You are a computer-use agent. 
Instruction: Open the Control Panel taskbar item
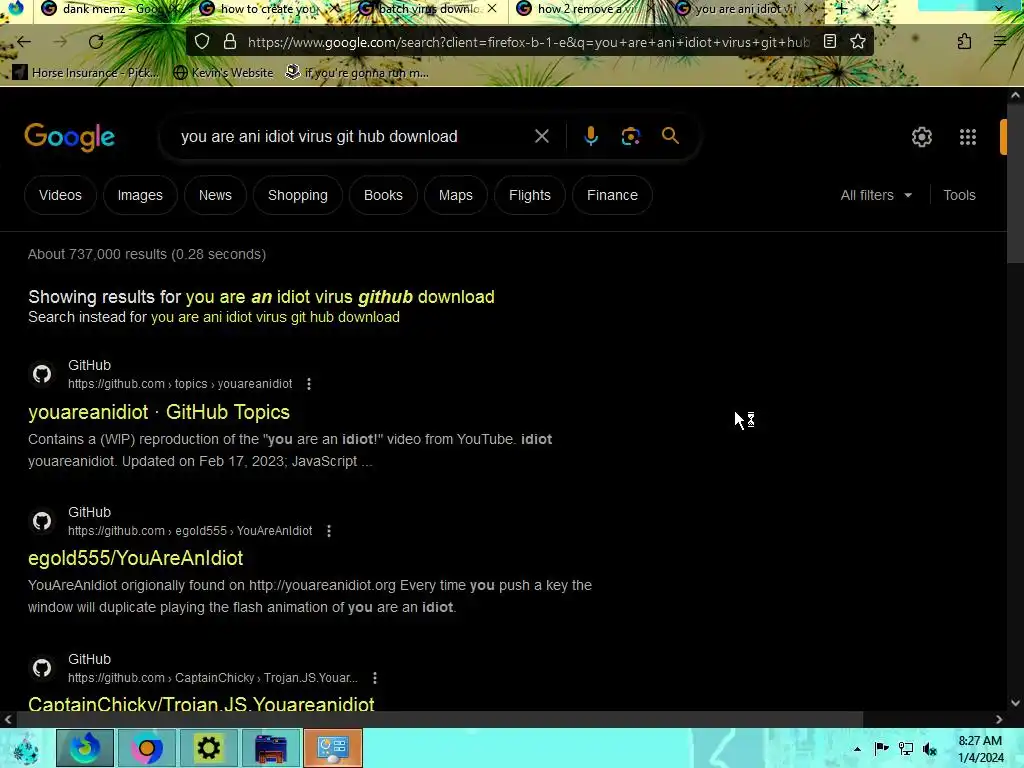point(333,748)
